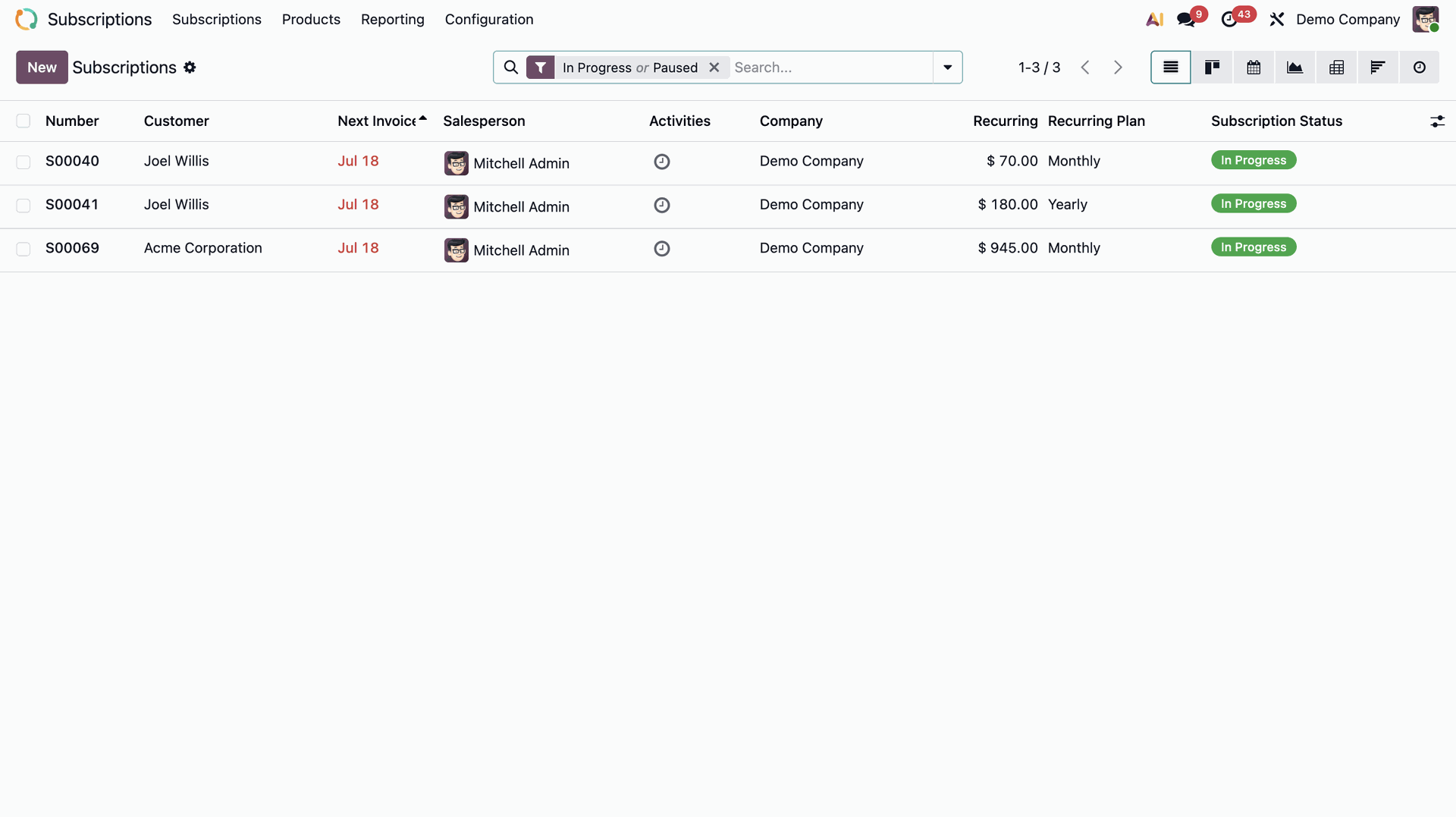Switch to Graph view

(1294, 68)
